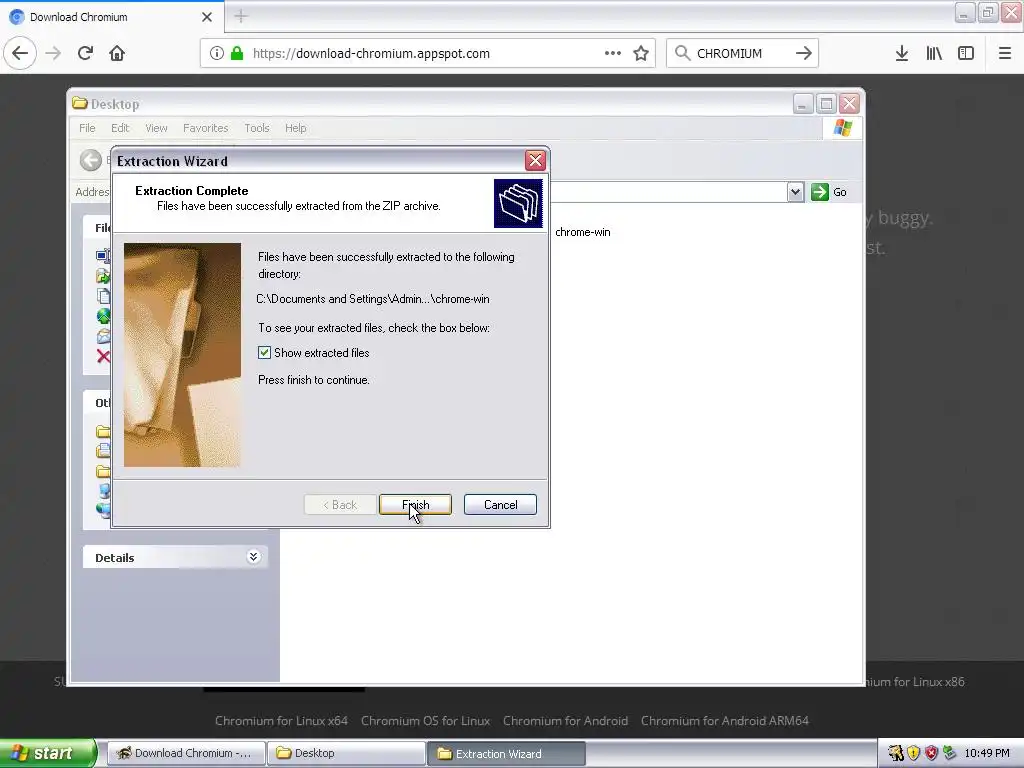The image size is (1024, 768).
Task: Click the Desktop window folder title icon
Action: pos(80,103)
